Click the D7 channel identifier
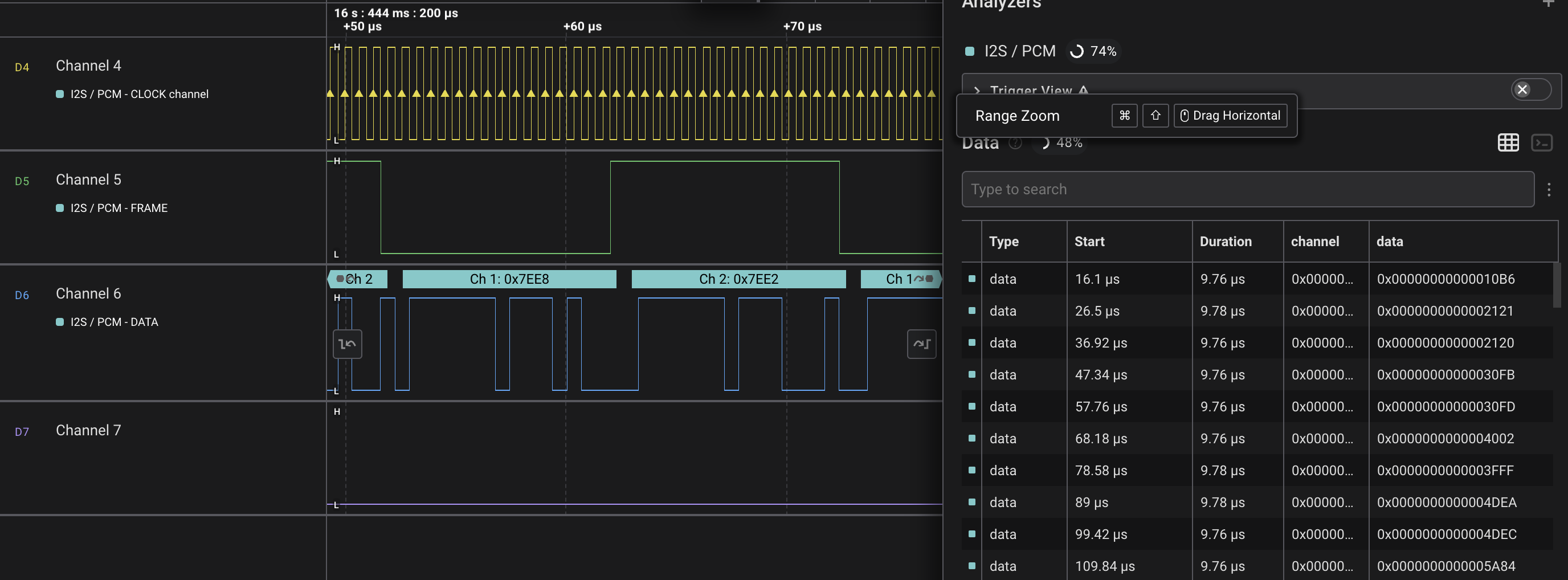This screenshot has height=580, width=1568. 22,432
